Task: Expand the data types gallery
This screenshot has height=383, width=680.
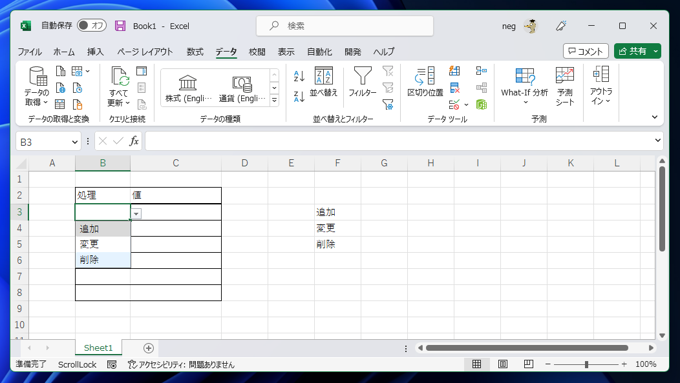Action: point(274,100)
